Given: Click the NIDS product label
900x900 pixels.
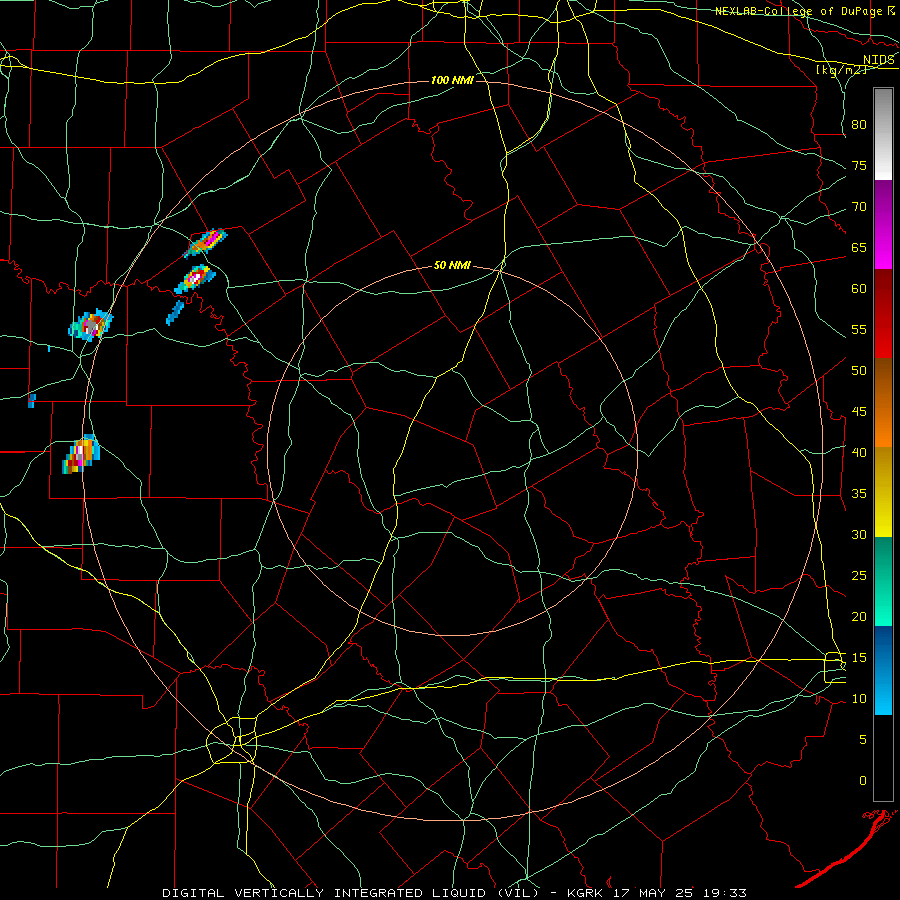Looking at the screenshot, I should pyautogui.click(x=878, y=59).
